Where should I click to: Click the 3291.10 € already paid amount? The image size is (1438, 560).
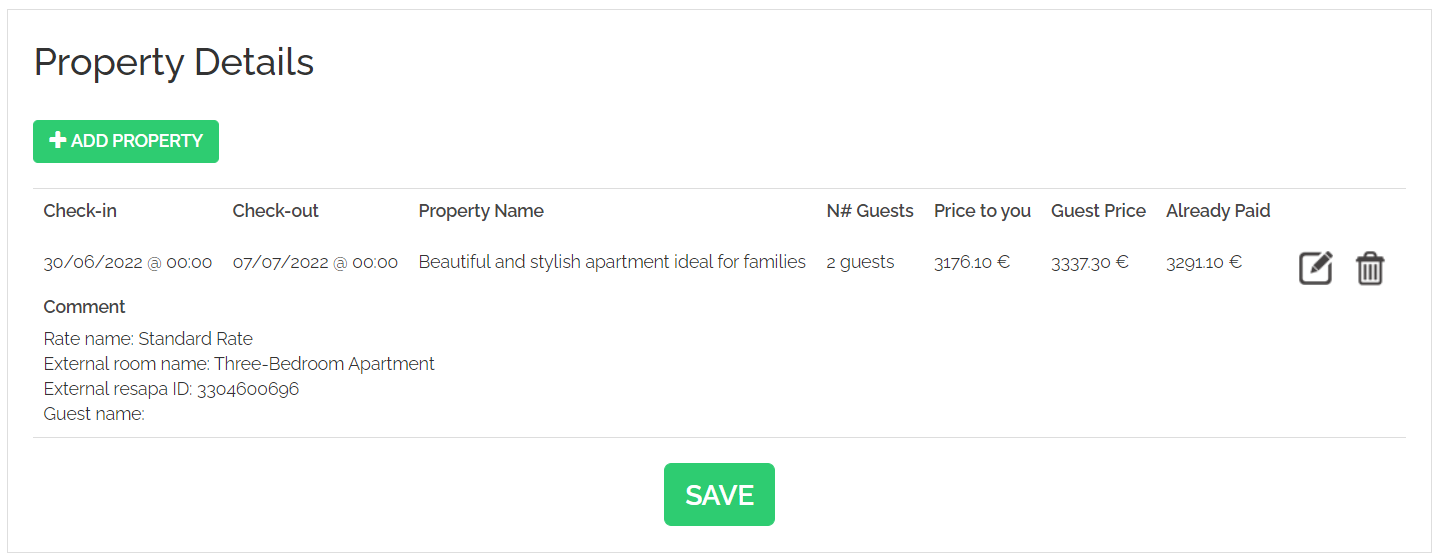tap(1204, 262)
